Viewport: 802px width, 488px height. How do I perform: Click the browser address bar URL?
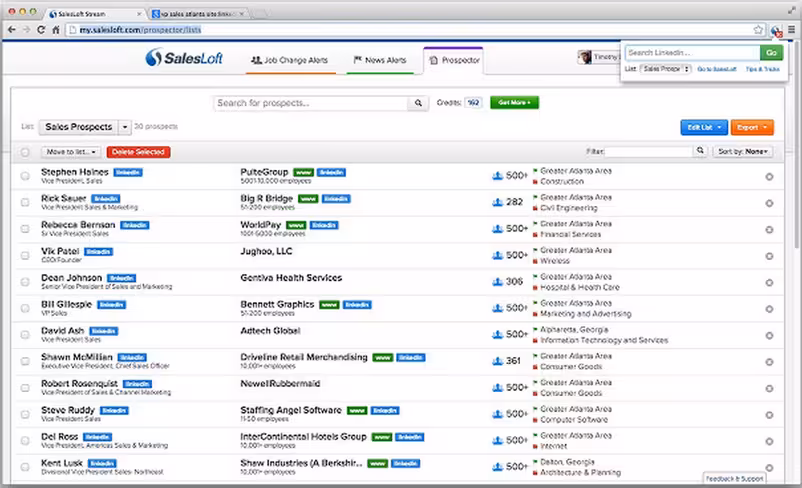tap(140, 30)
